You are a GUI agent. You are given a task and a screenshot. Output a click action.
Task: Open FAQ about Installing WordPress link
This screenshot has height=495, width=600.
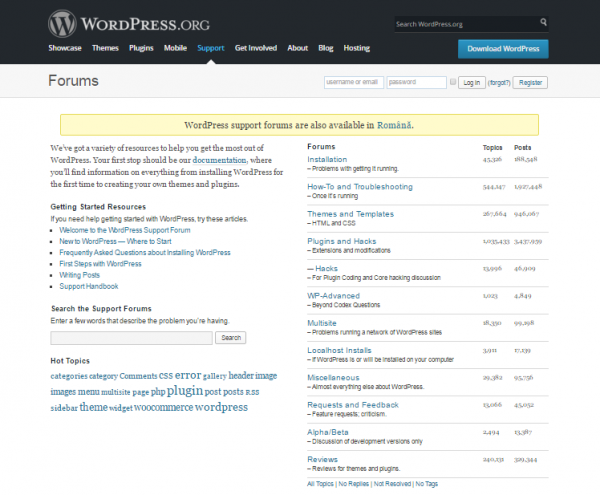145,252
